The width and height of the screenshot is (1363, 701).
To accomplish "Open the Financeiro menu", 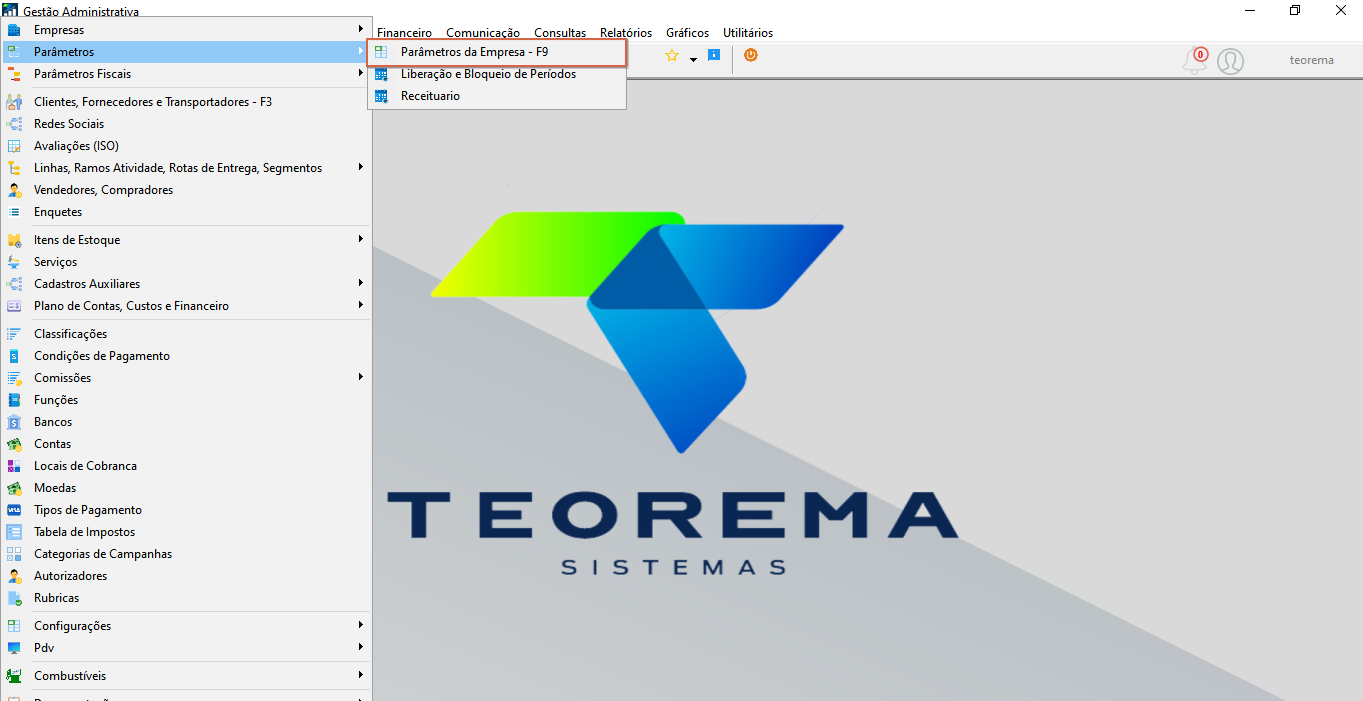I will (404, 33).
